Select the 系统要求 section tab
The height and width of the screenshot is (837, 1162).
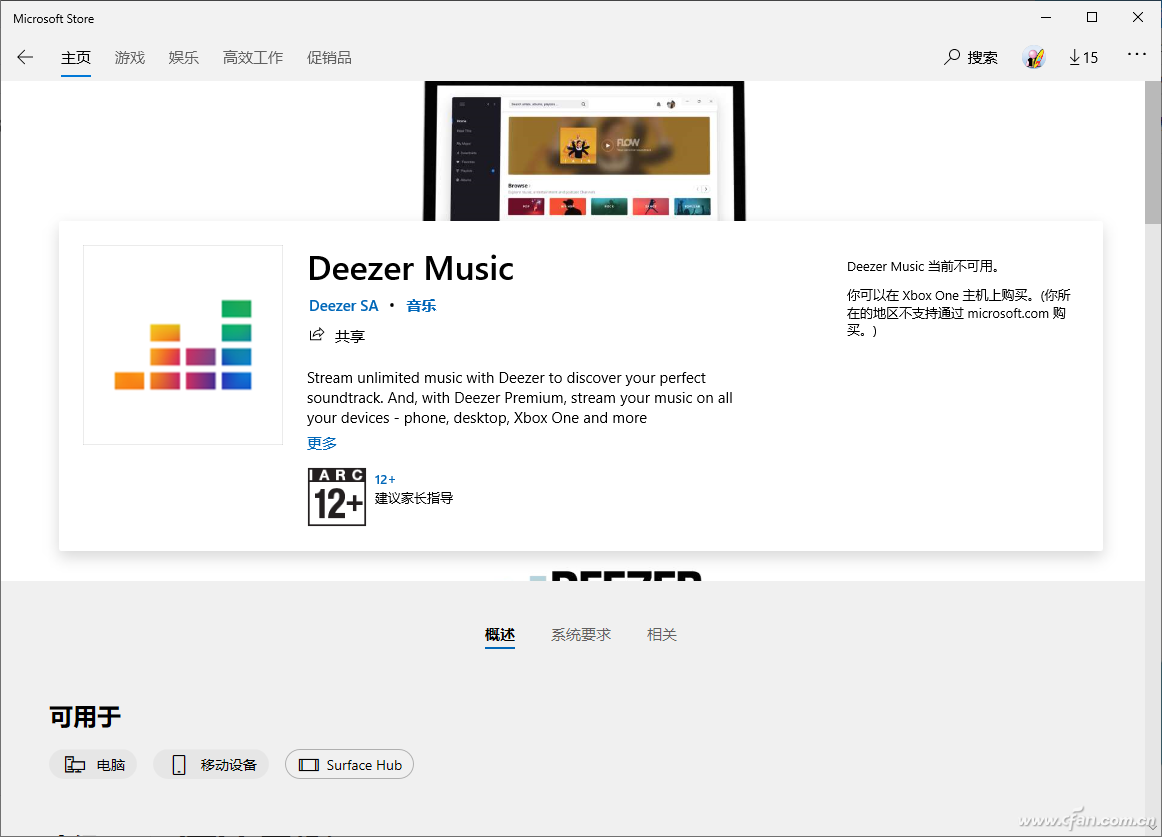pos(581,635)
